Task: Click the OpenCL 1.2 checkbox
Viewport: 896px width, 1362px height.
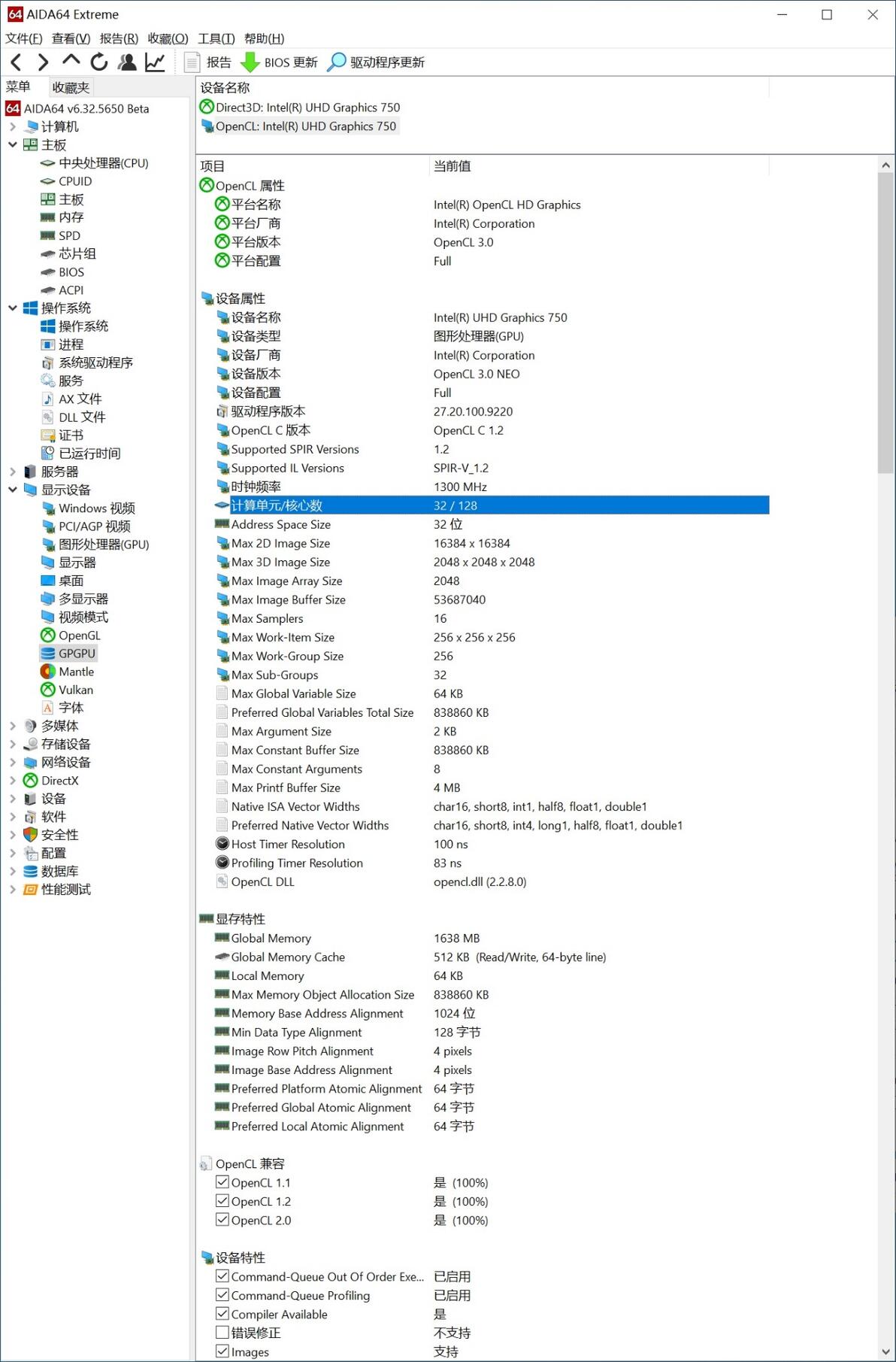Action: (222, 1201)
